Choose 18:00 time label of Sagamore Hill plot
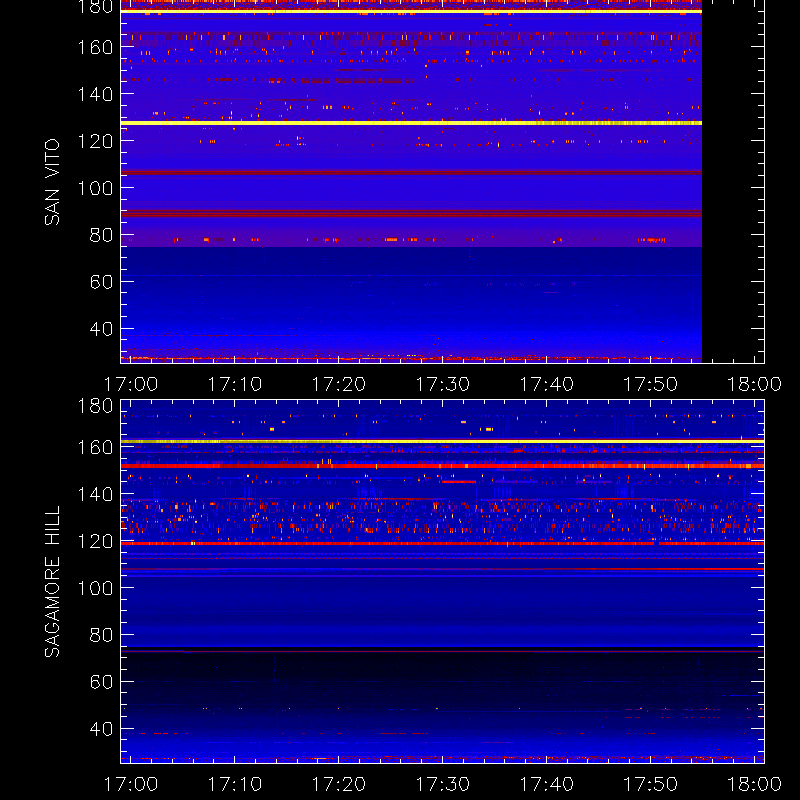This screenshot has height=800, width=800. click(x=754, y=784)
